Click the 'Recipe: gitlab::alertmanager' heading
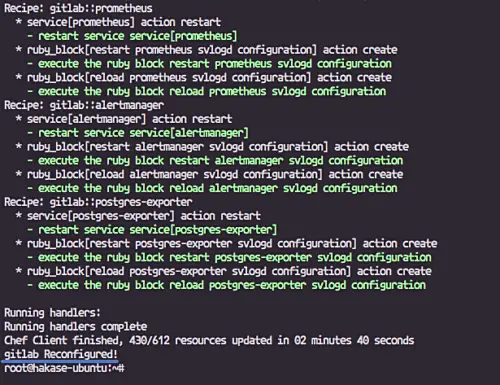The width and height of the screenshot is (500, 385). [84, 105]
